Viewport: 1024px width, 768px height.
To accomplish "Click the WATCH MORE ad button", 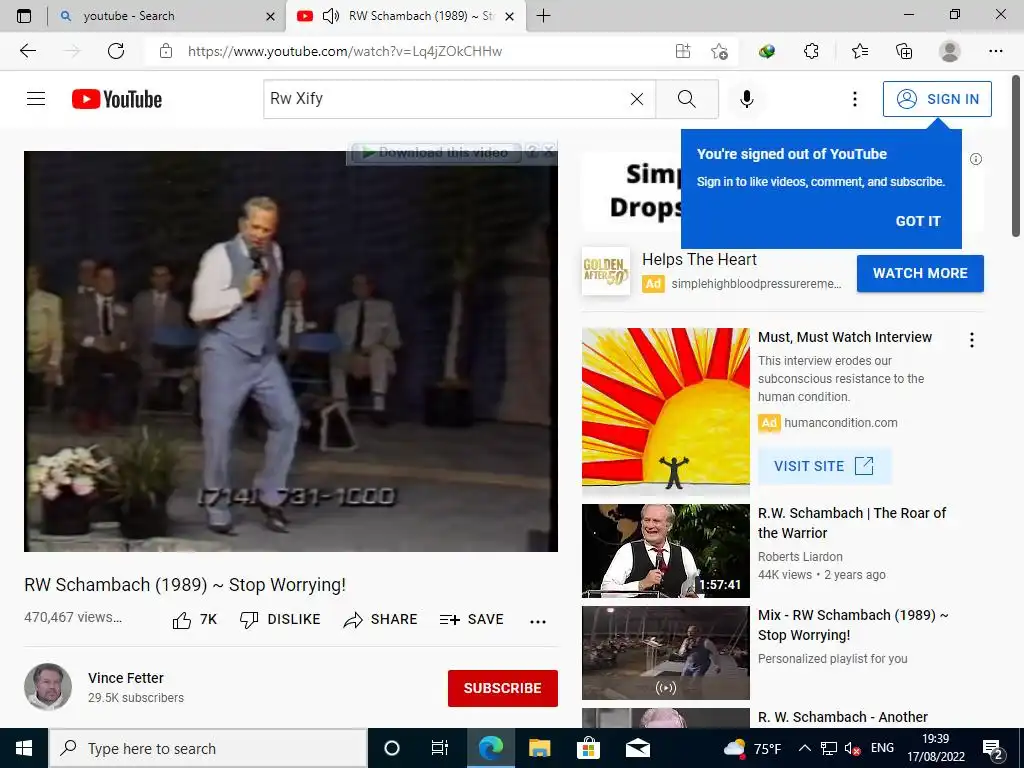I will [x=920, y=273].
